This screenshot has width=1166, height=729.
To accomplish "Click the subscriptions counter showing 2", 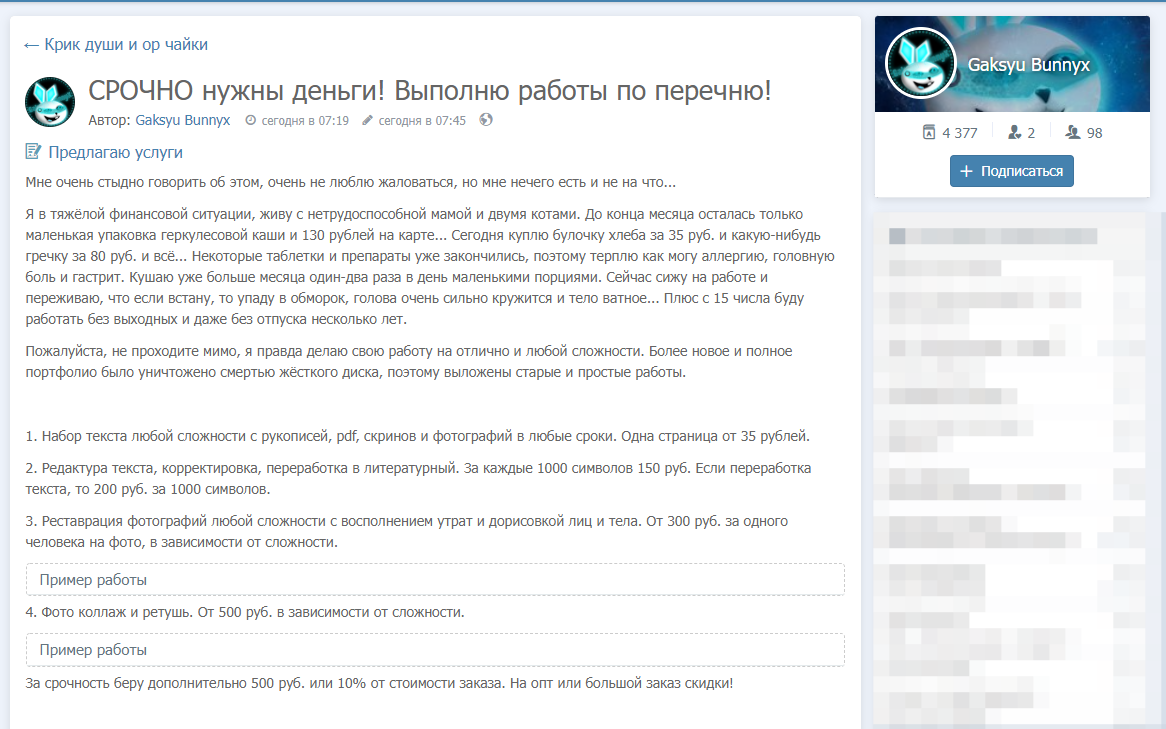I will tap(1022, 132).
